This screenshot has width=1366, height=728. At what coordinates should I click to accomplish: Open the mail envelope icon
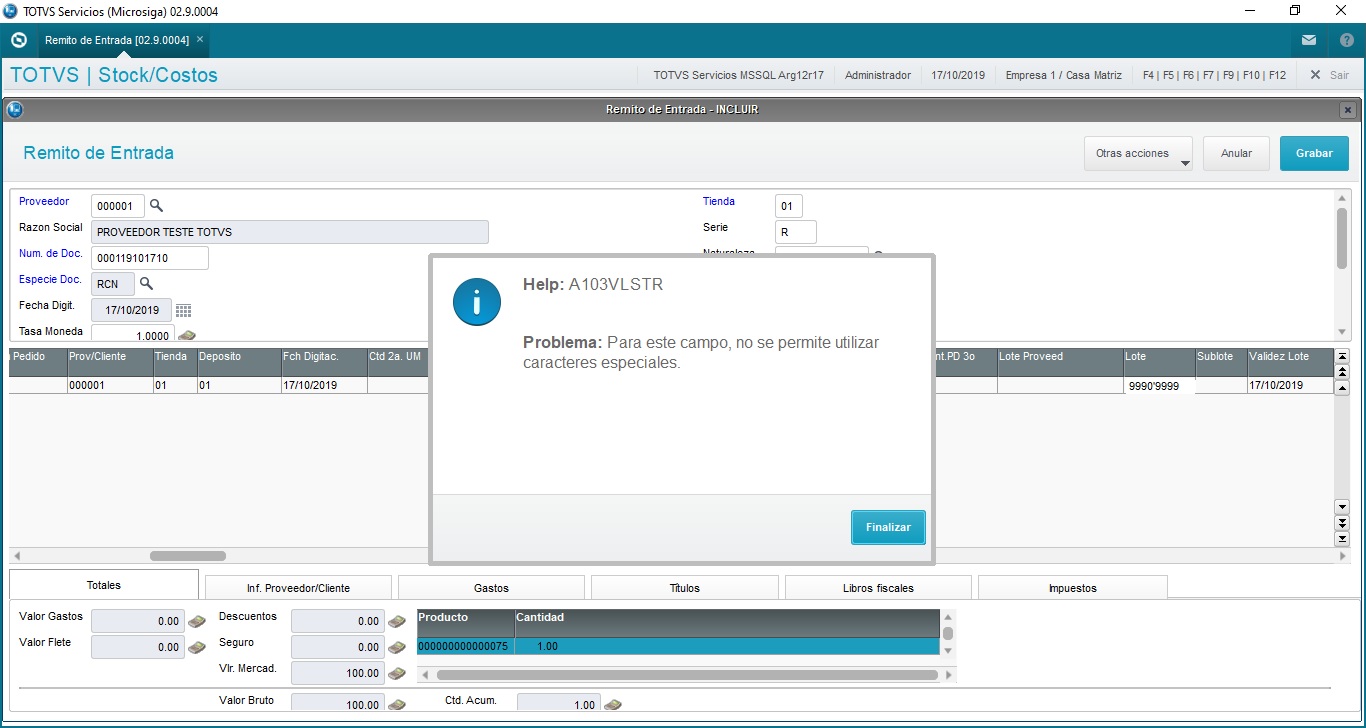1309,40
